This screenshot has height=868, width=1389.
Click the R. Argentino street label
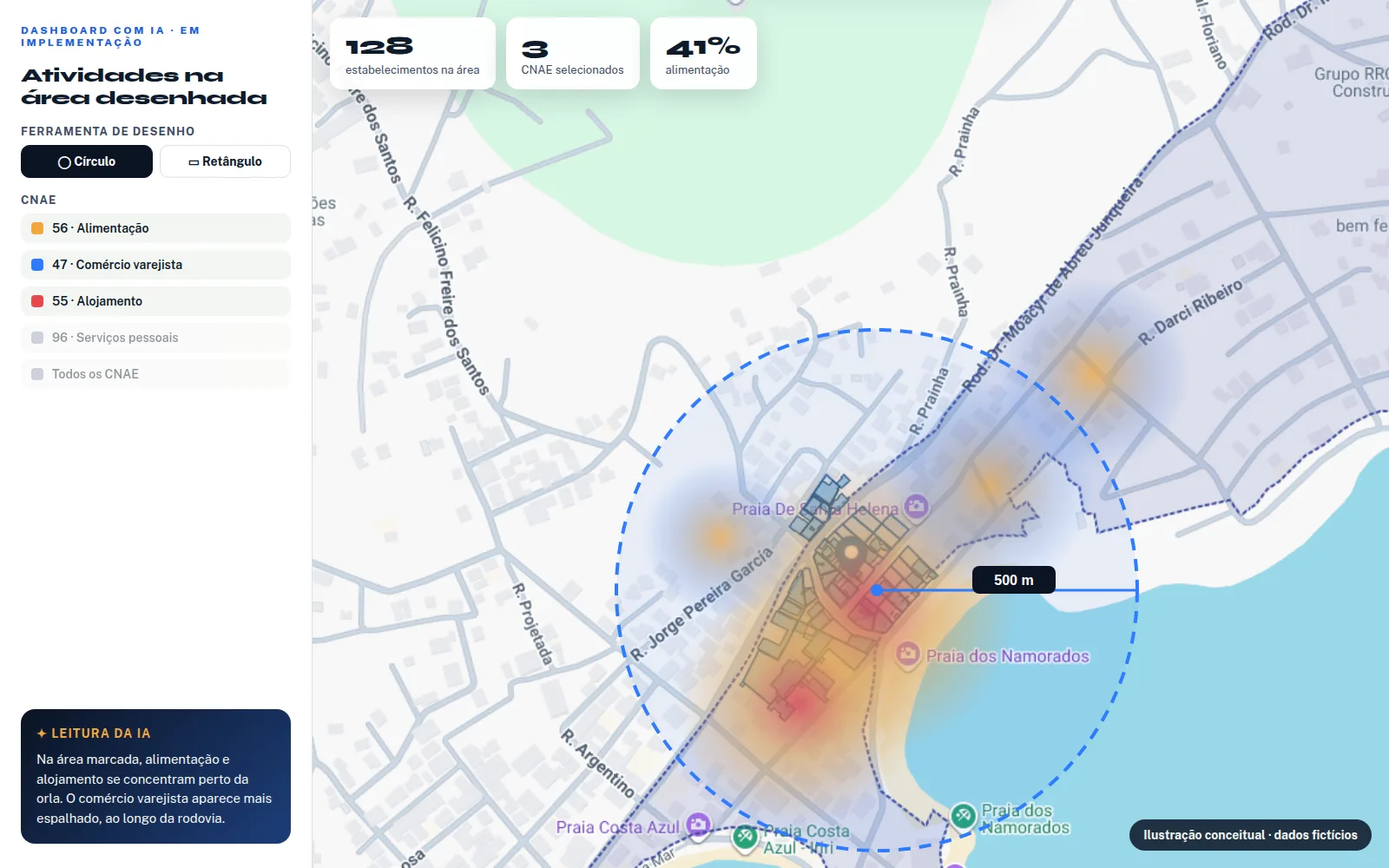pos(598,764)
